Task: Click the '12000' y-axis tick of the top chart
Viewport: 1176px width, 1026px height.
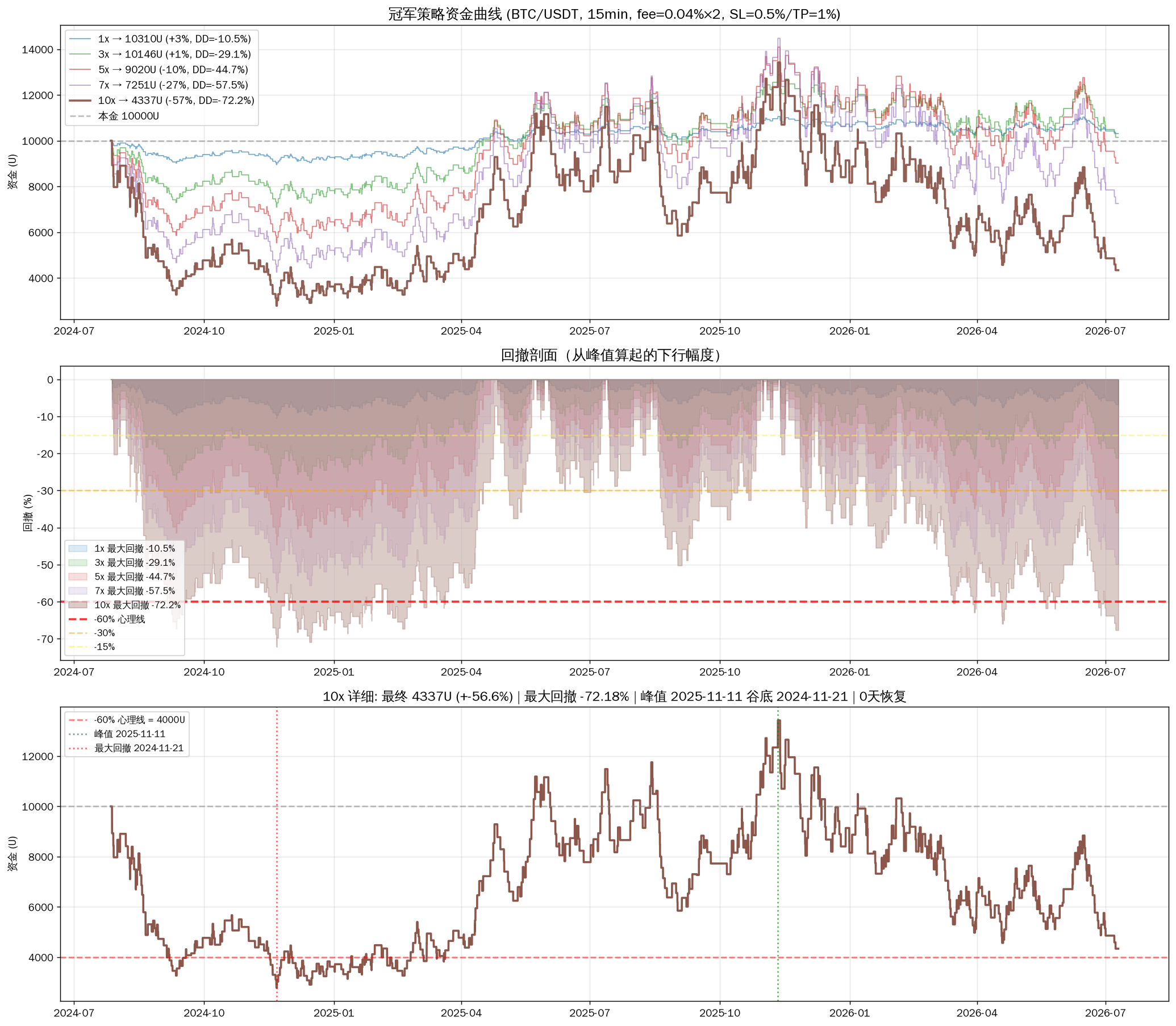Action: pyautogui.click(x=37, y=95)
